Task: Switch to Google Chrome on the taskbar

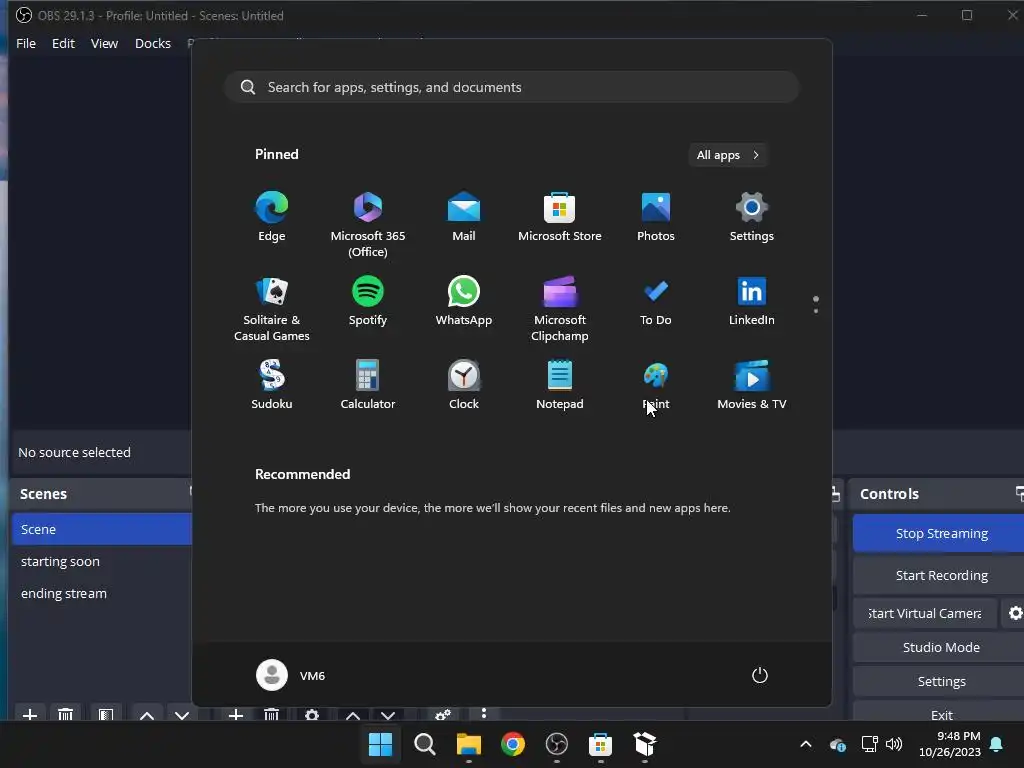Action: click(513, 744)
